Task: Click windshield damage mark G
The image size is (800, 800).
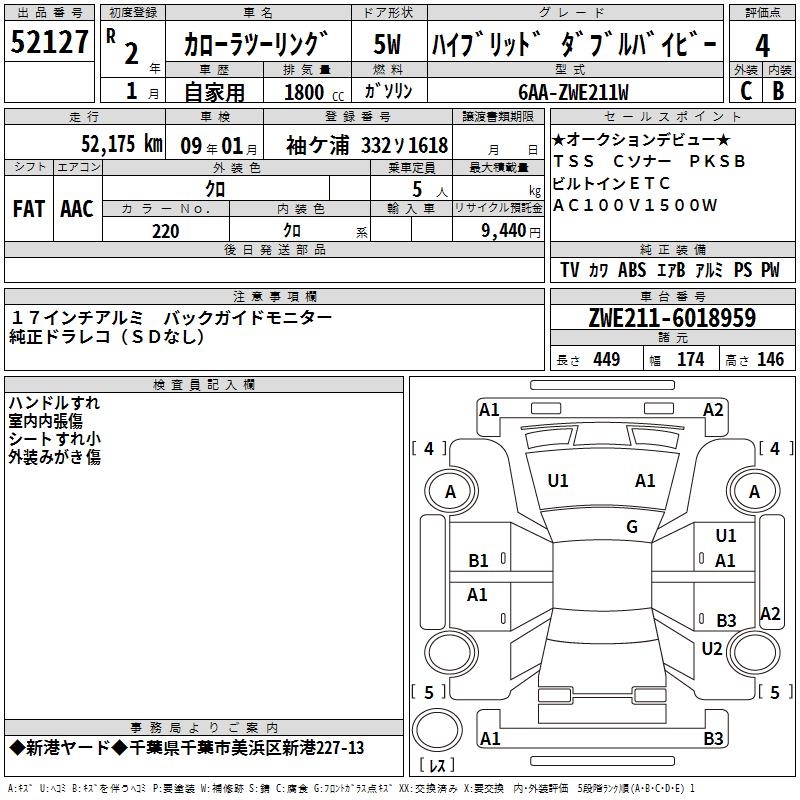Action: click(x=632, y=527)
